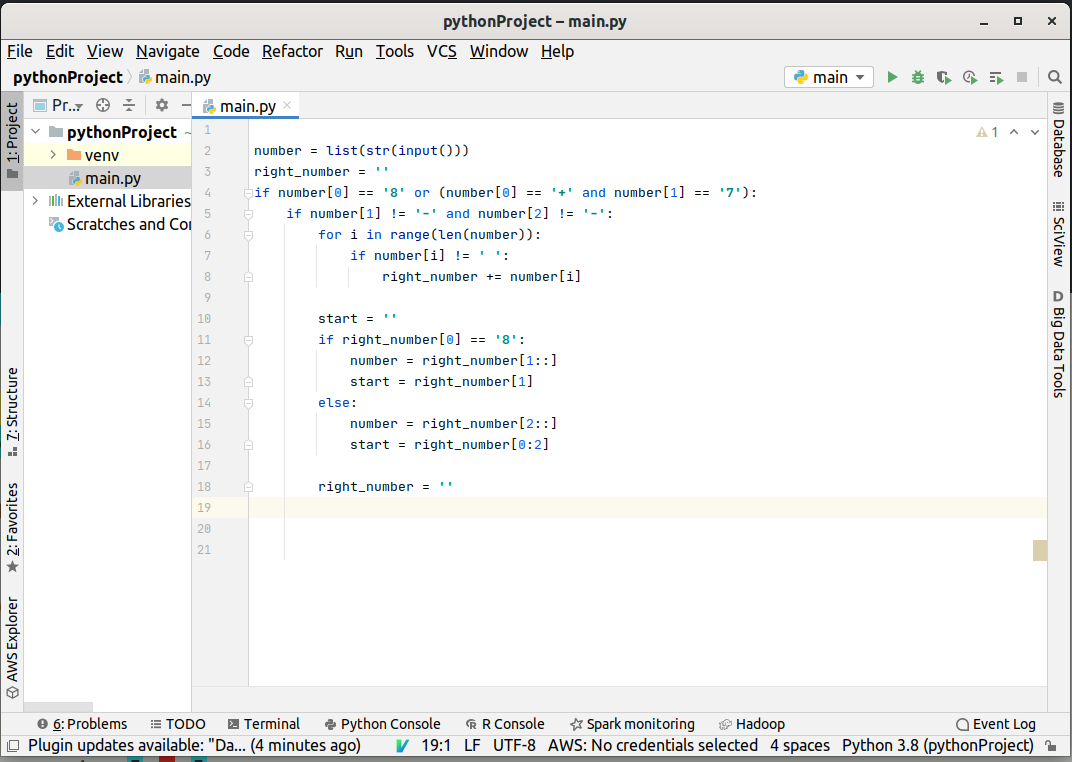1072x762 pixels.
Task: Open the TODO tool window
Action: click(x=178, y=724)
